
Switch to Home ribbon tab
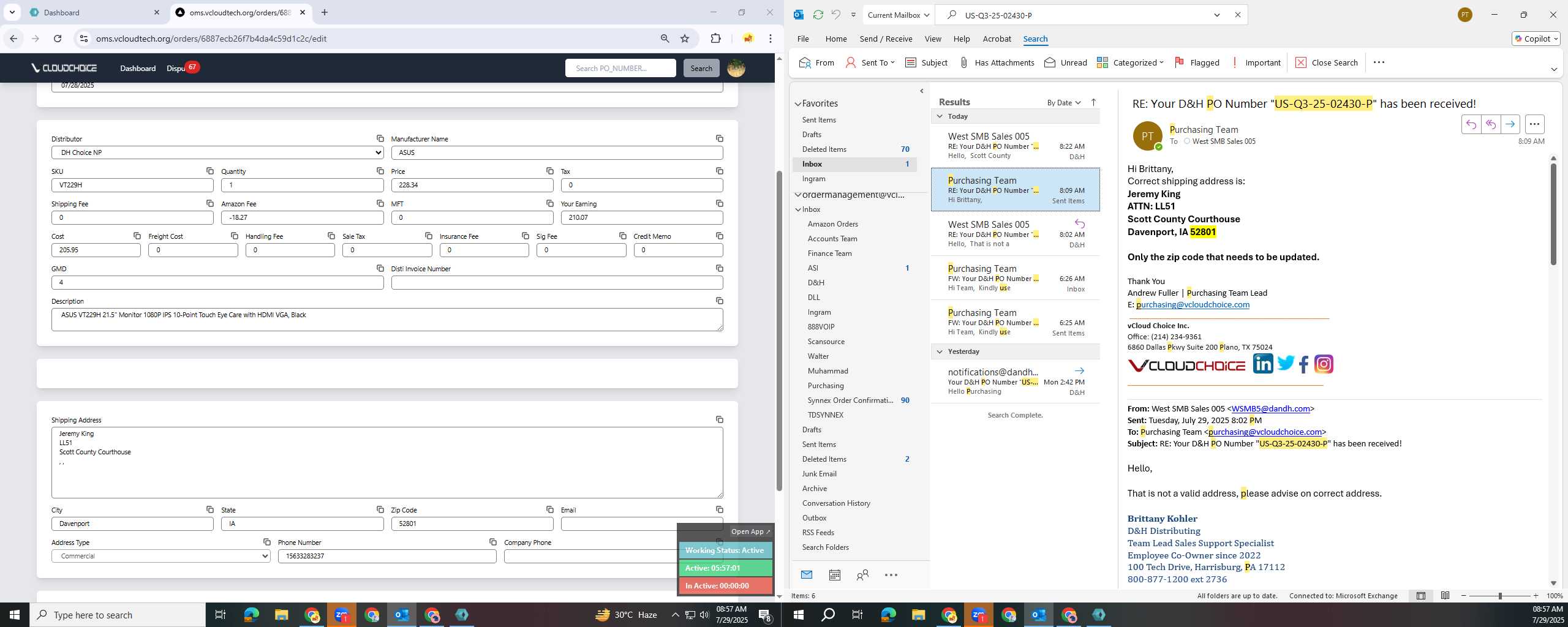point(836,39)
